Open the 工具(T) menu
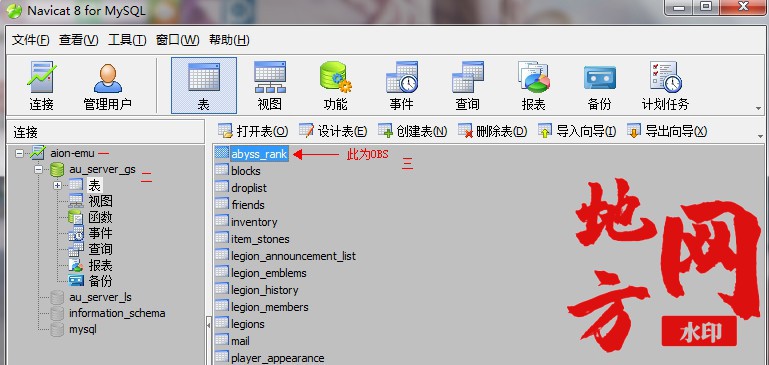This screenshot has width=769, height=365. [x=127, y=40]
